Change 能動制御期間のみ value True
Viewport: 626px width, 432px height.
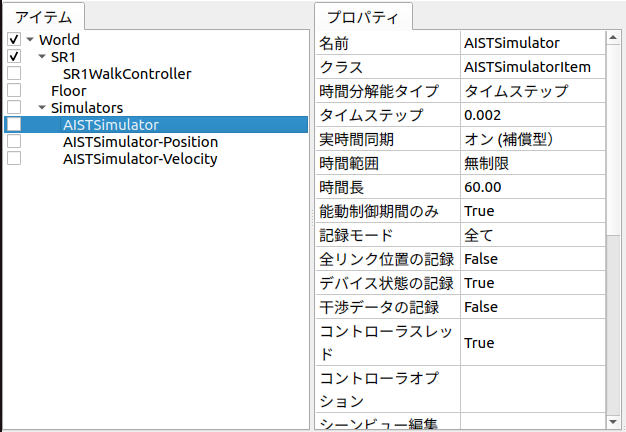(533, 211)
